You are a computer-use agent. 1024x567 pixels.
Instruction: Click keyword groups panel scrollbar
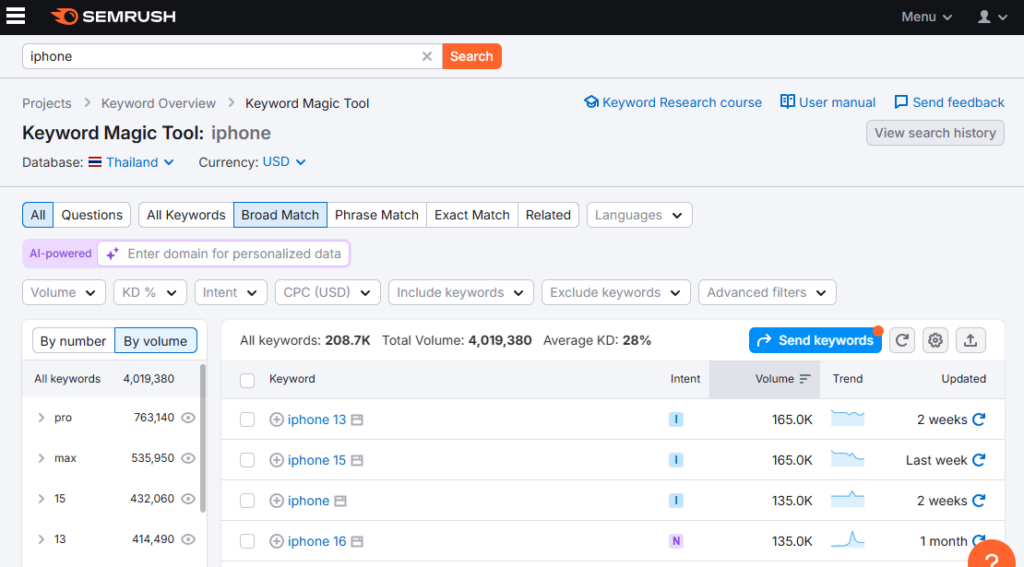point(203,438)
